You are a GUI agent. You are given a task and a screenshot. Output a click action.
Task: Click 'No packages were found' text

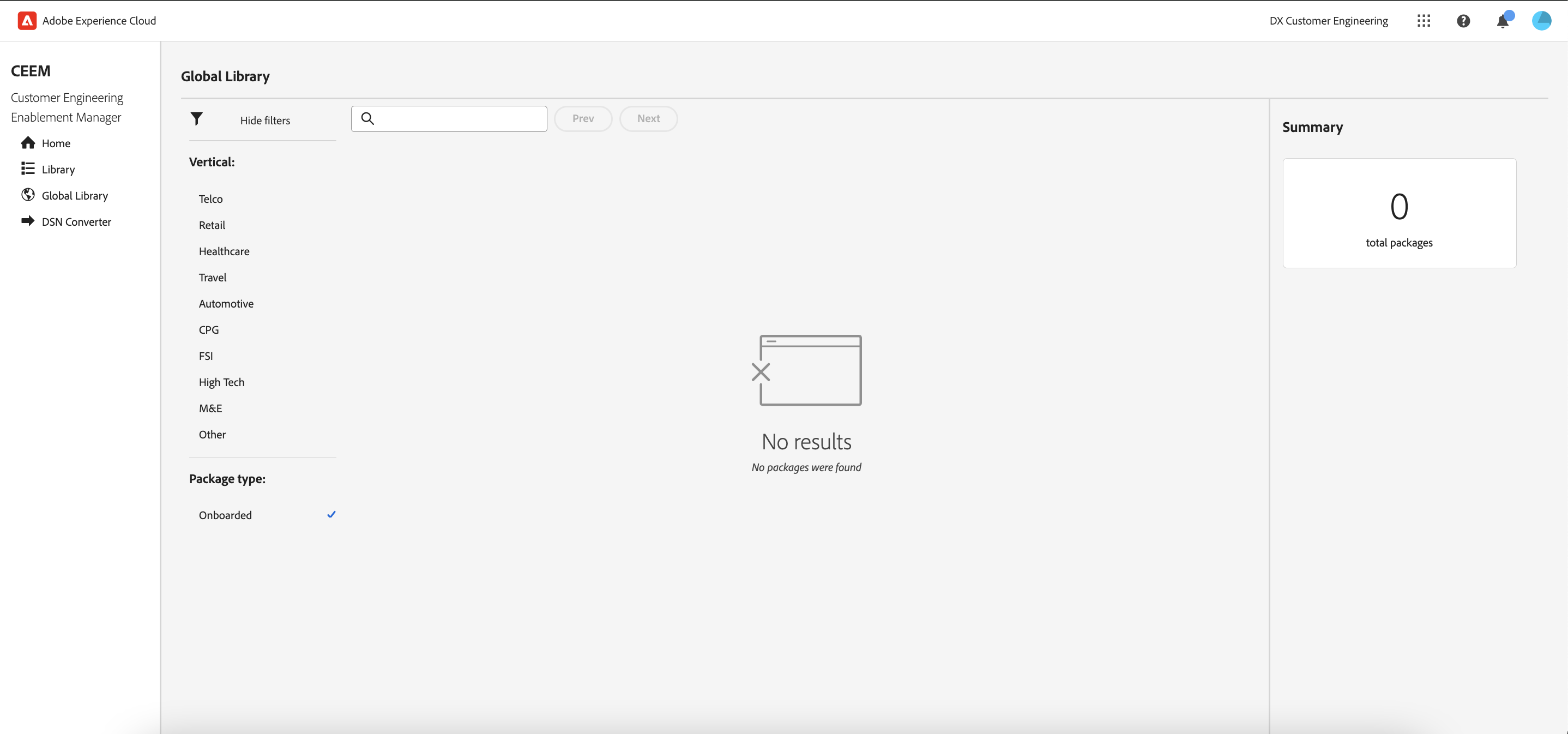tap(806, 467)
